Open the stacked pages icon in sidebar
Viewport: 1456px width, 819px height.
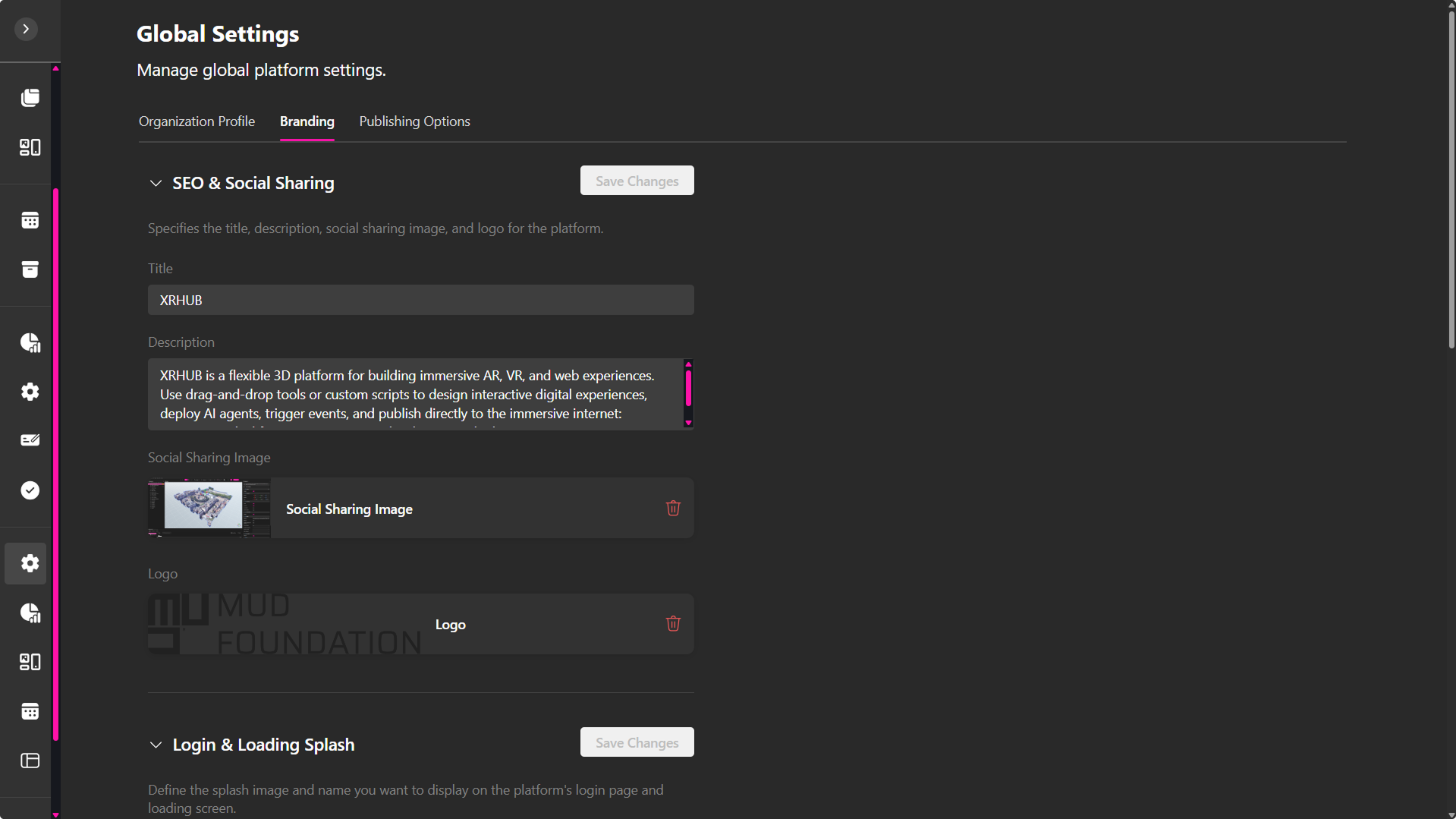30,98
